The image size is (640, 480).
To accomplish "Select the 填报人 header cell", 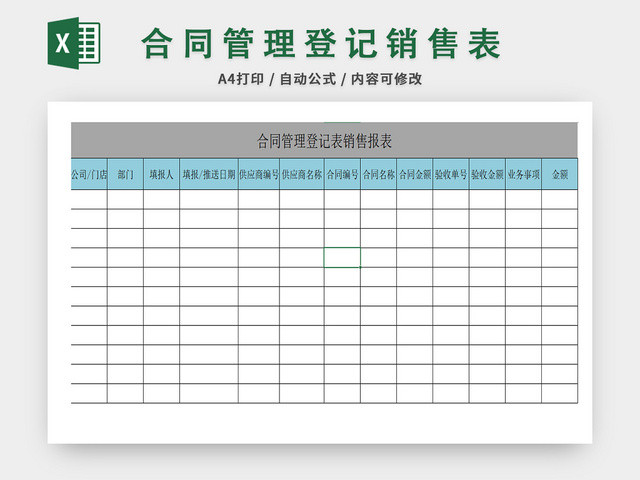I will click(x=161, y=174).
